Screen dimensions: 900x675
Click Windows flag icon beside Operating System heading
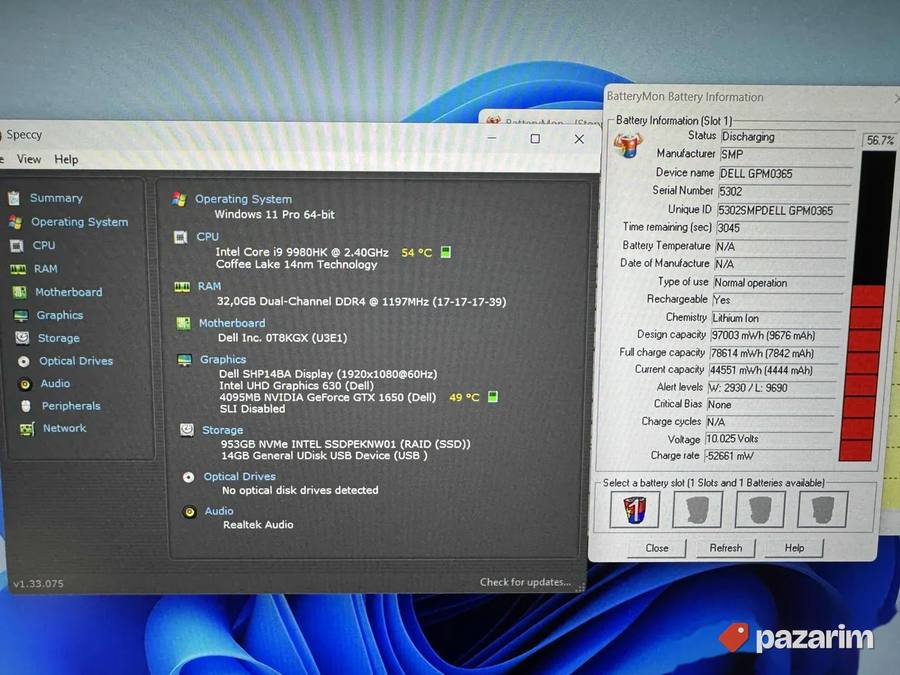[179, 199]
